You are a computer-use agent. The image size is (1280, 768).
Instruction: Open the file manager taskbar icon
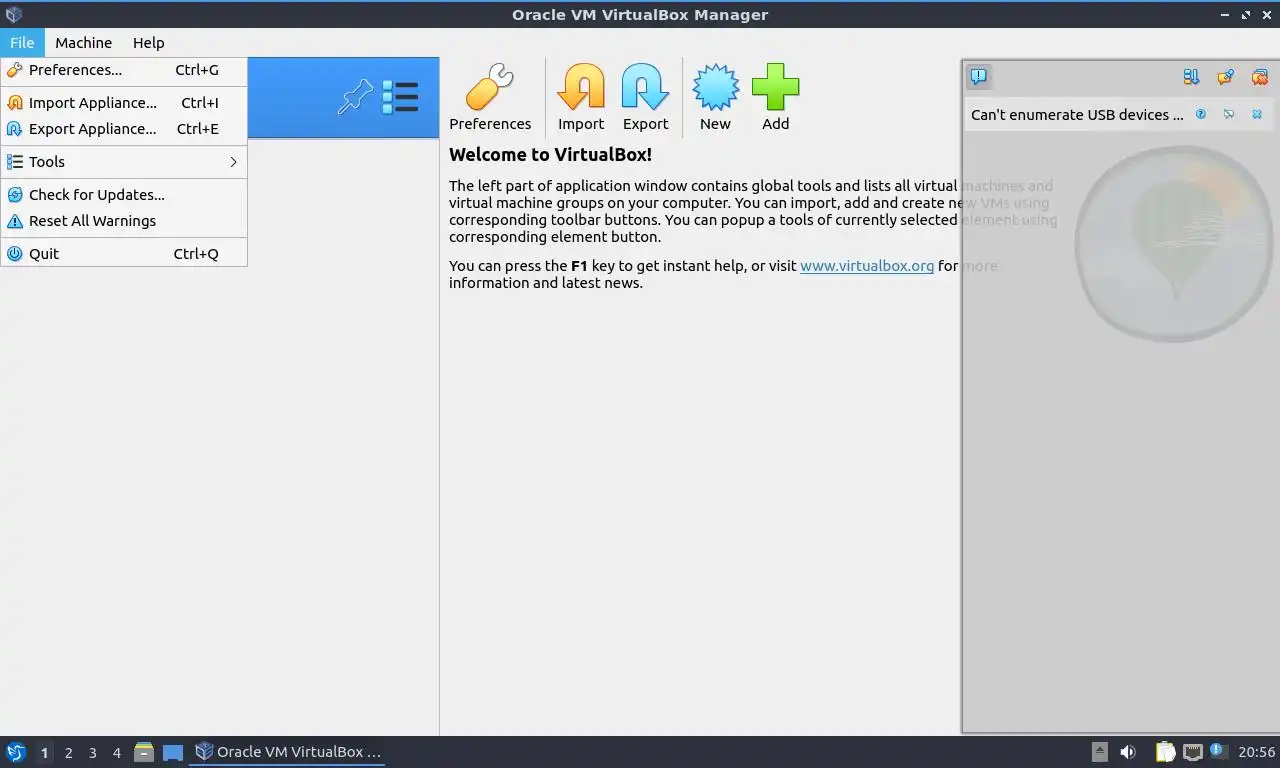pos(144,752)
